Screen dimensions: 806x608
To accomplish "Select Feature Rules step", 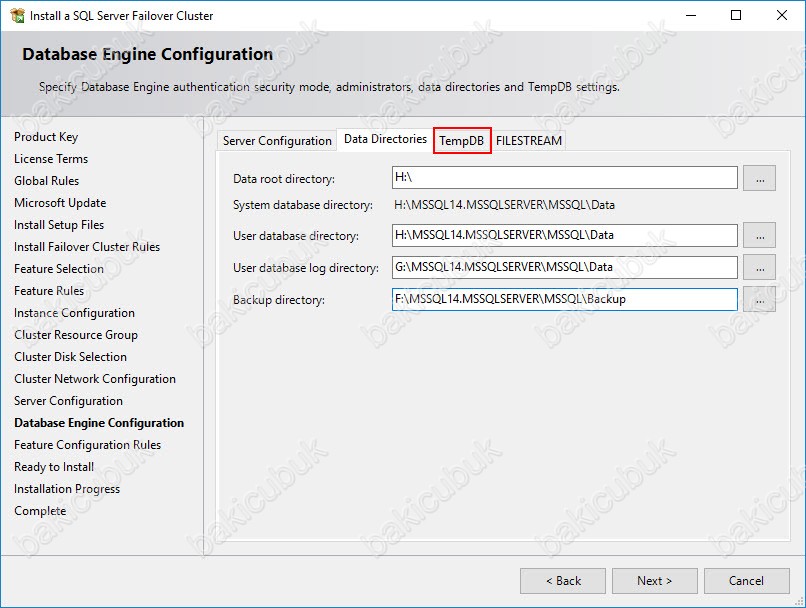I will click(49, 291).
